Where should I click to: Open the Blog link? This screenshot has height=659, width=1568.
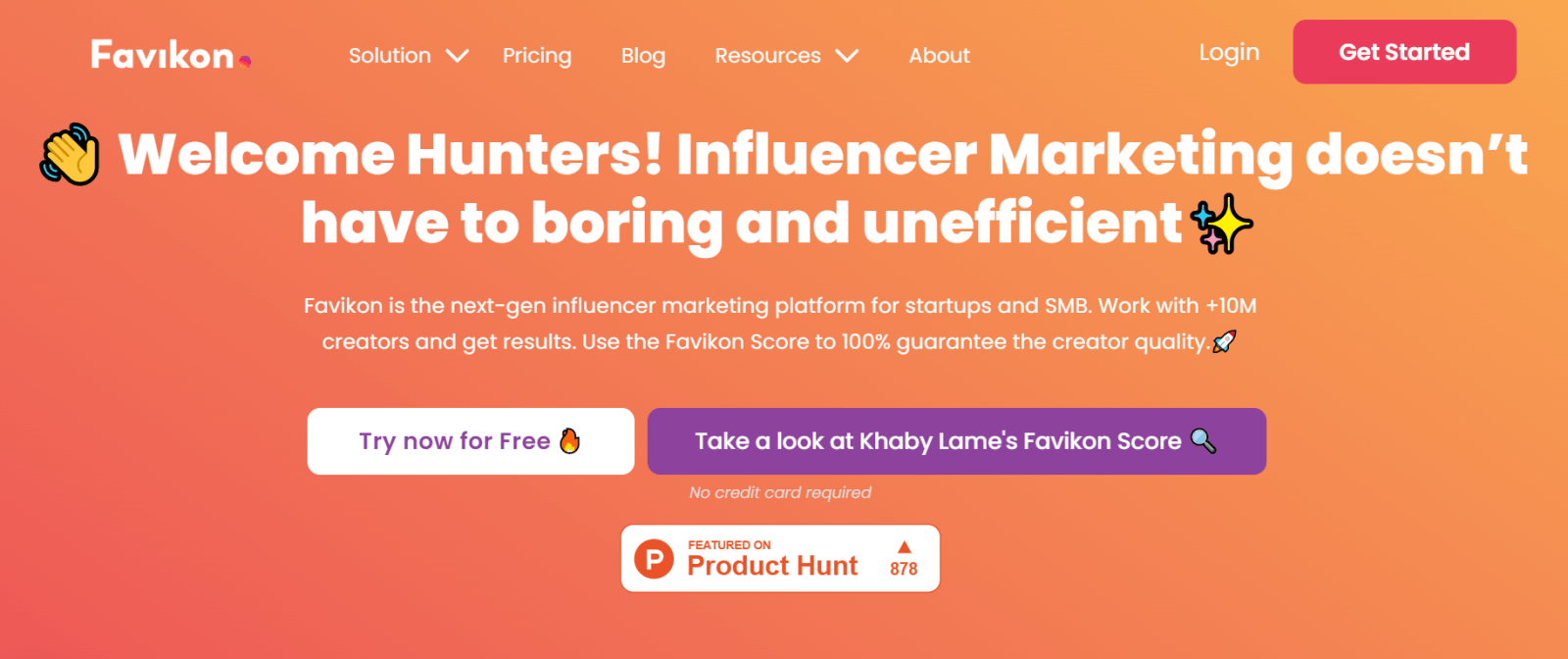643,56
